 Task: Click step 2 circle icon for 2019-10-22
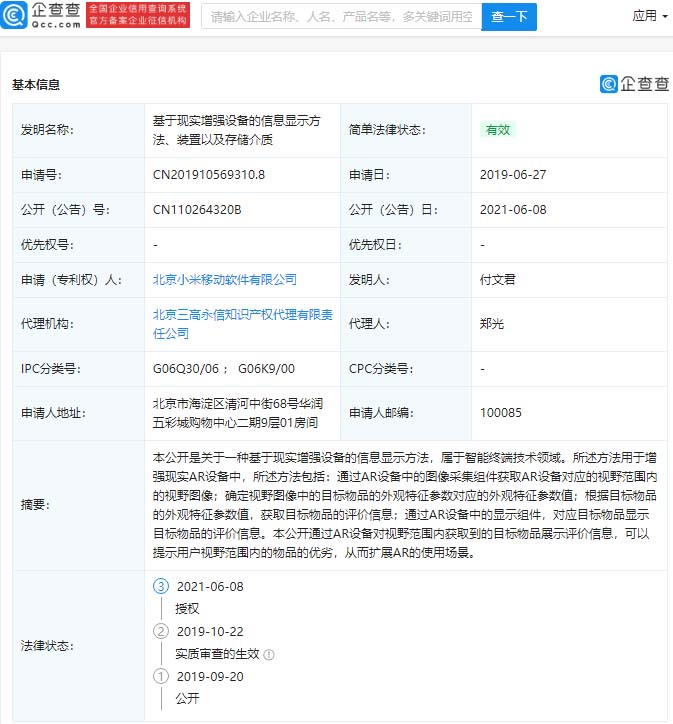[x=161, y=632]
